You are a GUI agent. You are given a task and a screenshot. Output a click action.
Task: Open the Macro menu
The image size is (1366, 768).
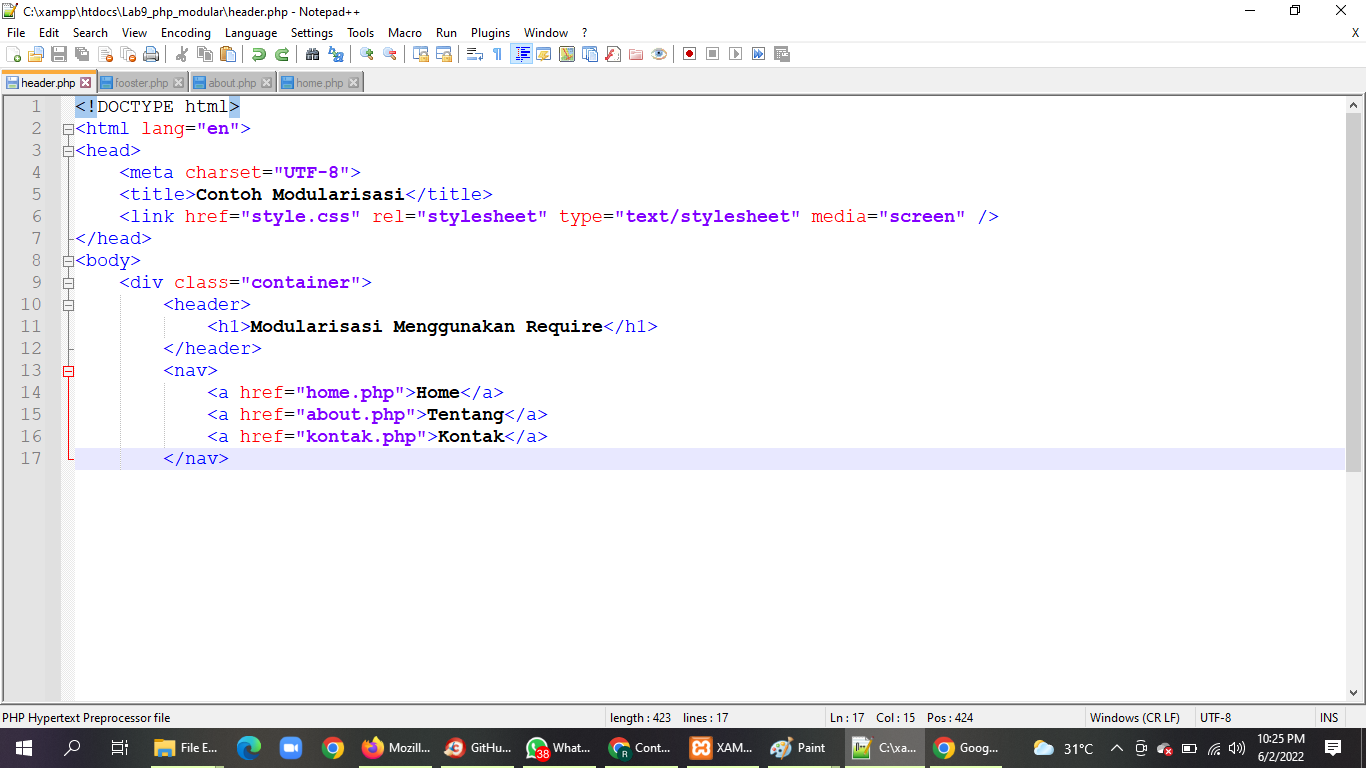click(x=405, y=33)
